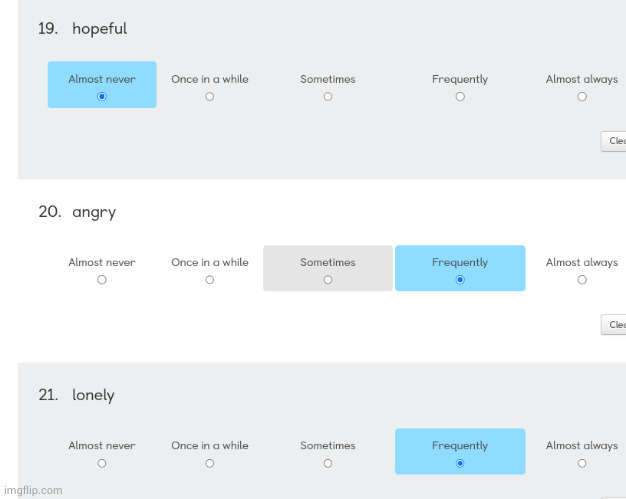
Task: Select 'Almost never' for lonely
Action: [102, 463]
